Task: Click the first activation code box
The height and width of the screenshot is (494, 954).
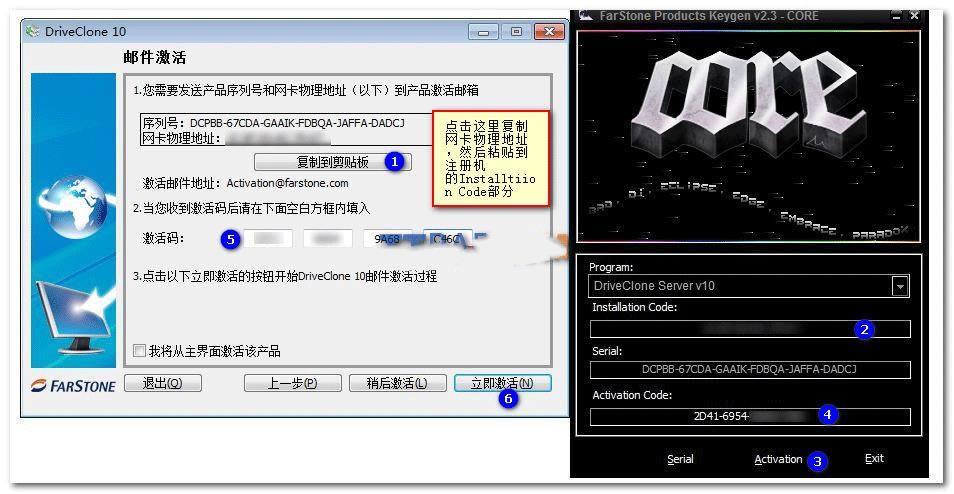Action: pos(268,238)
